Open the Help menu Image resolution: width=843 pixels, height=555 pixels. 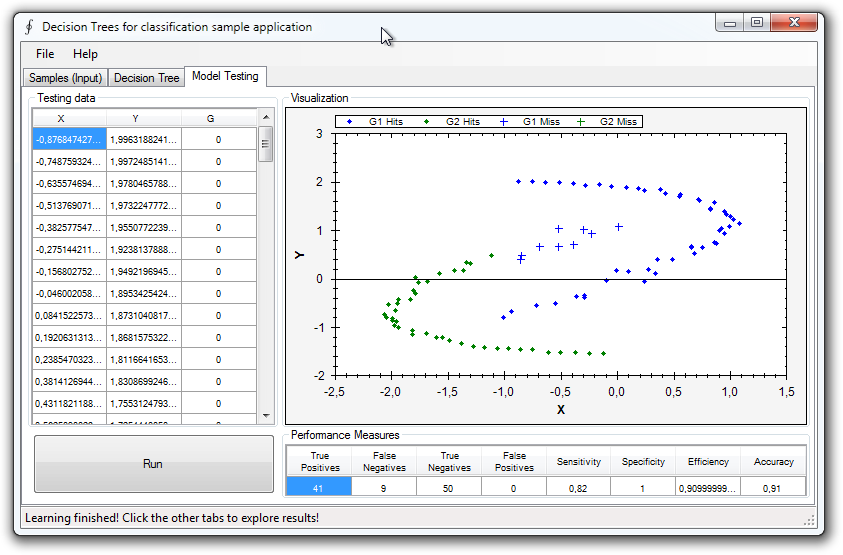tap(85, 54)
